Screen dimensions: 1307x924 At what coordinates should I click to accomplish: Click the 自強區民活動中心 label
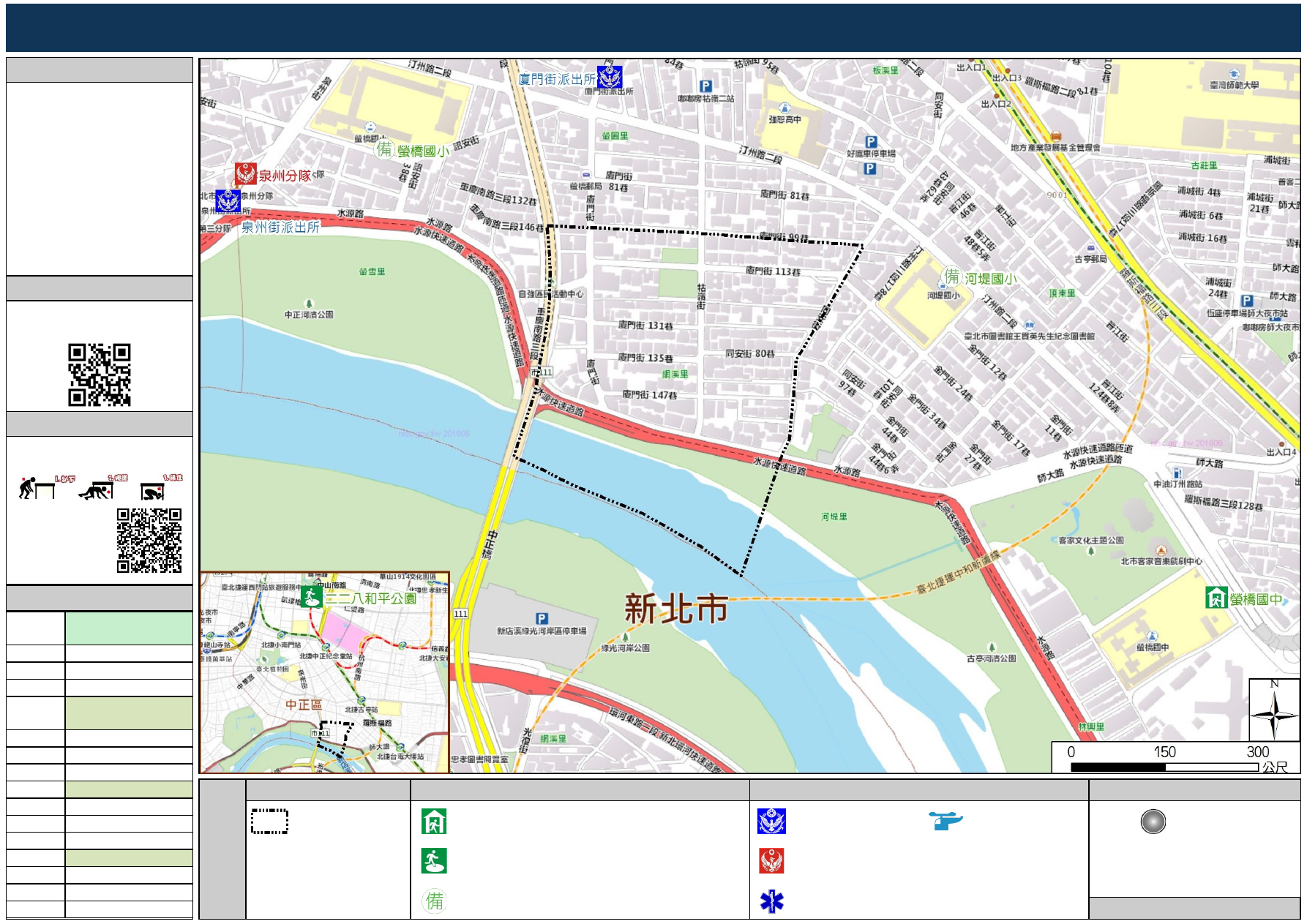click(x=551, y=294)
